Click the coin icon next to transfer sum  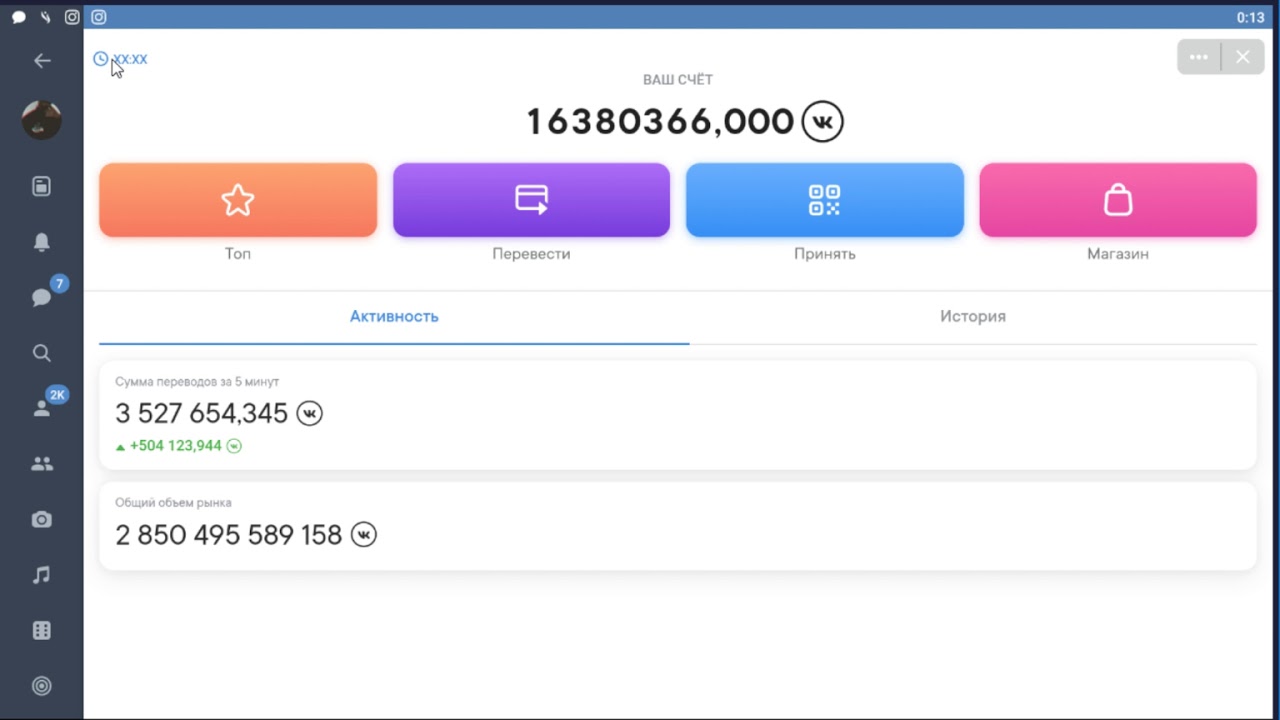[x=310, y=413]
